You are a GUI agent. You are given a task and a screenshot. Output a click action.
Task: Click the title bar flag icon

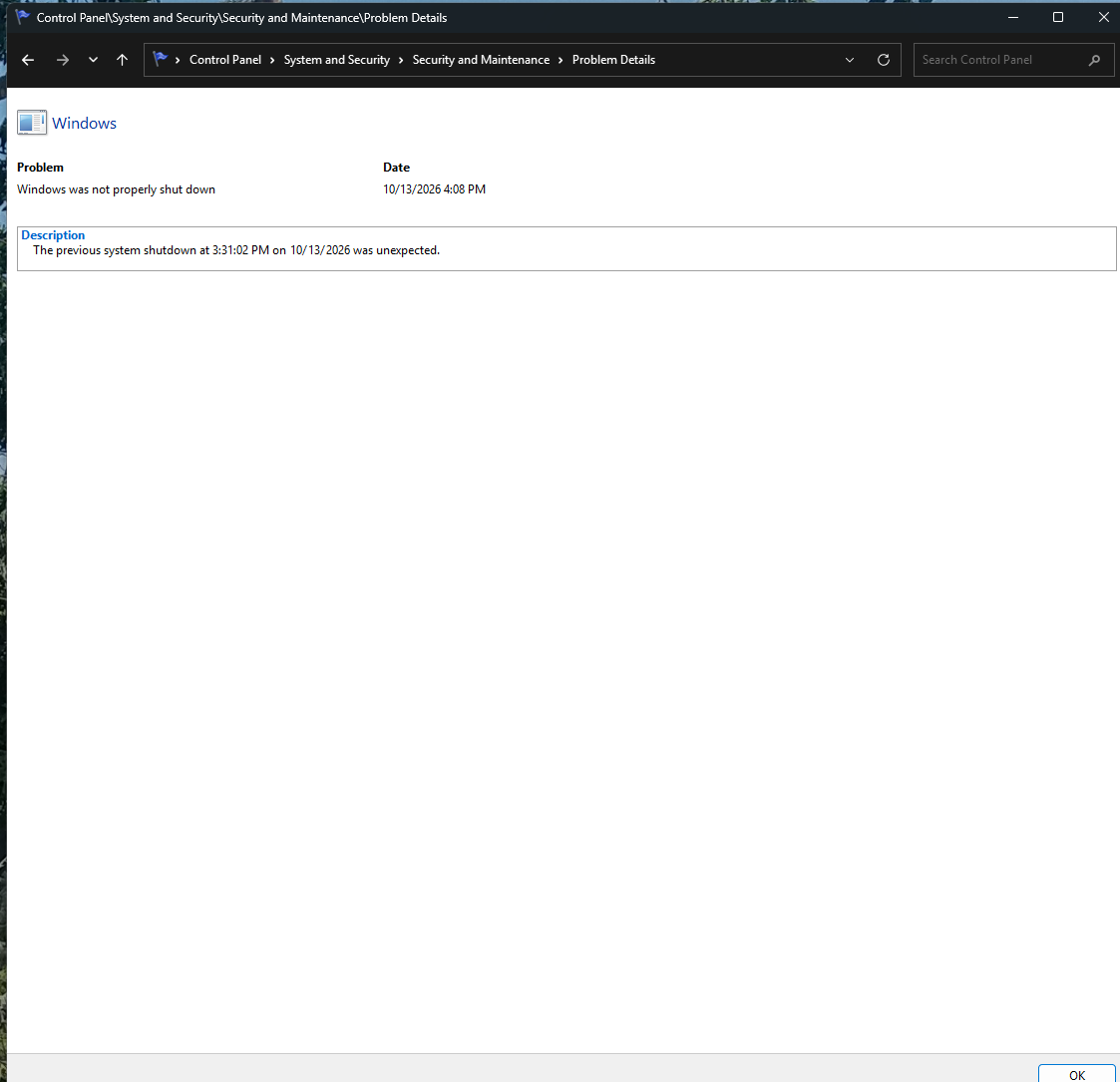click(22, 17)
